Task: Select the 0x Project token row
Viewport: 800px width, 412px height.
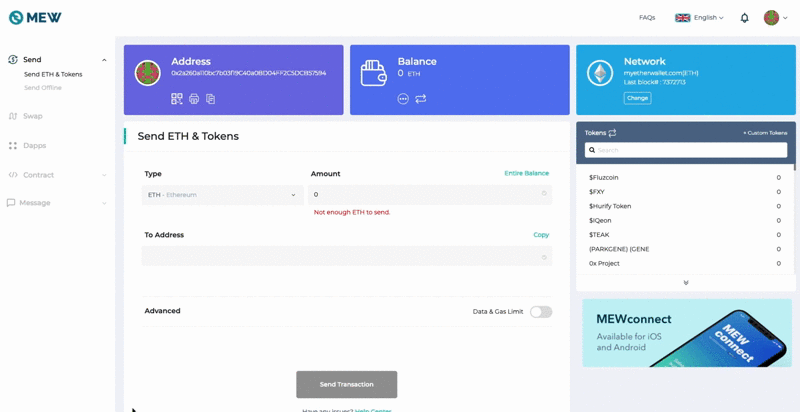Action: (x=685, y=263)
